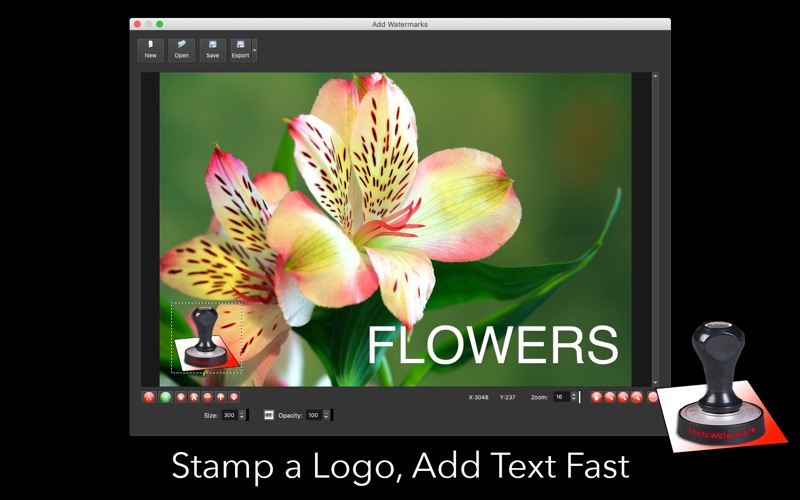Screen dimensions: 800x500
Task: Click the Add Watermarks window title
Action: 400,24
